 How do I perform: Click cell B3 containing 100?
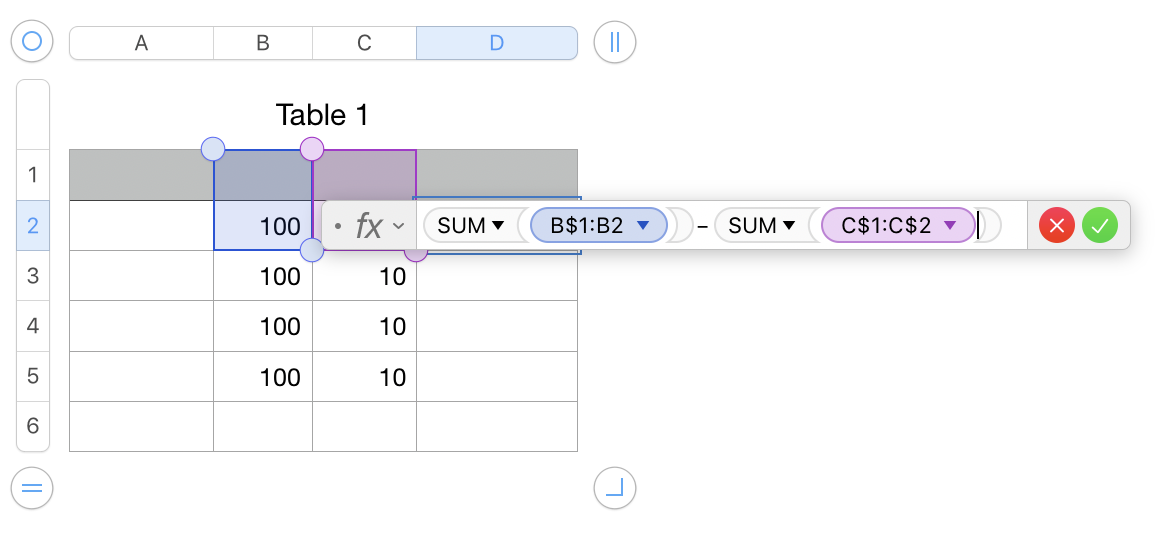tap(263, 276)
